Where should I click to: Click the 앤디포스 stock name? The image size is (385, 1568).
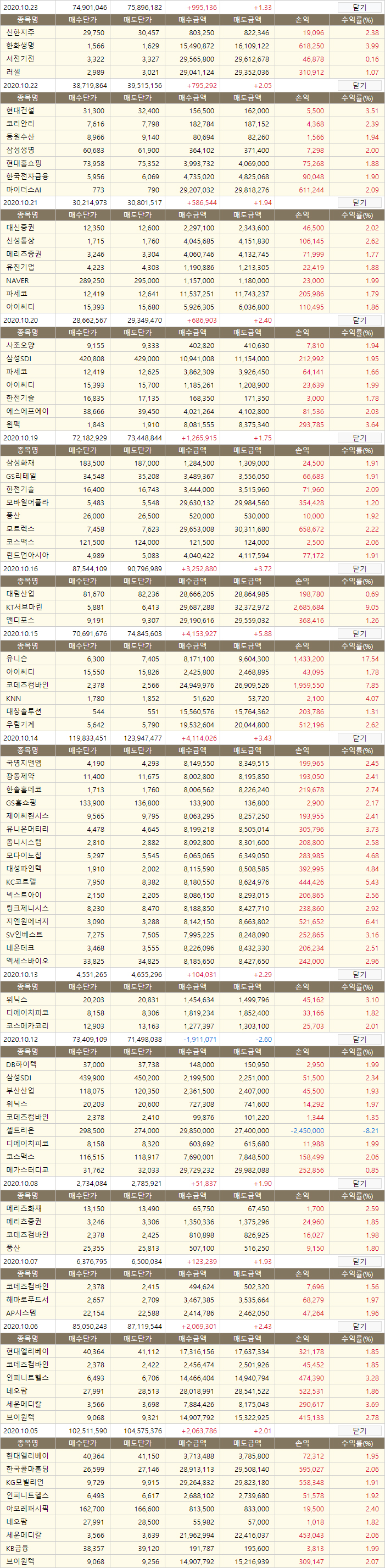[20, 620]
